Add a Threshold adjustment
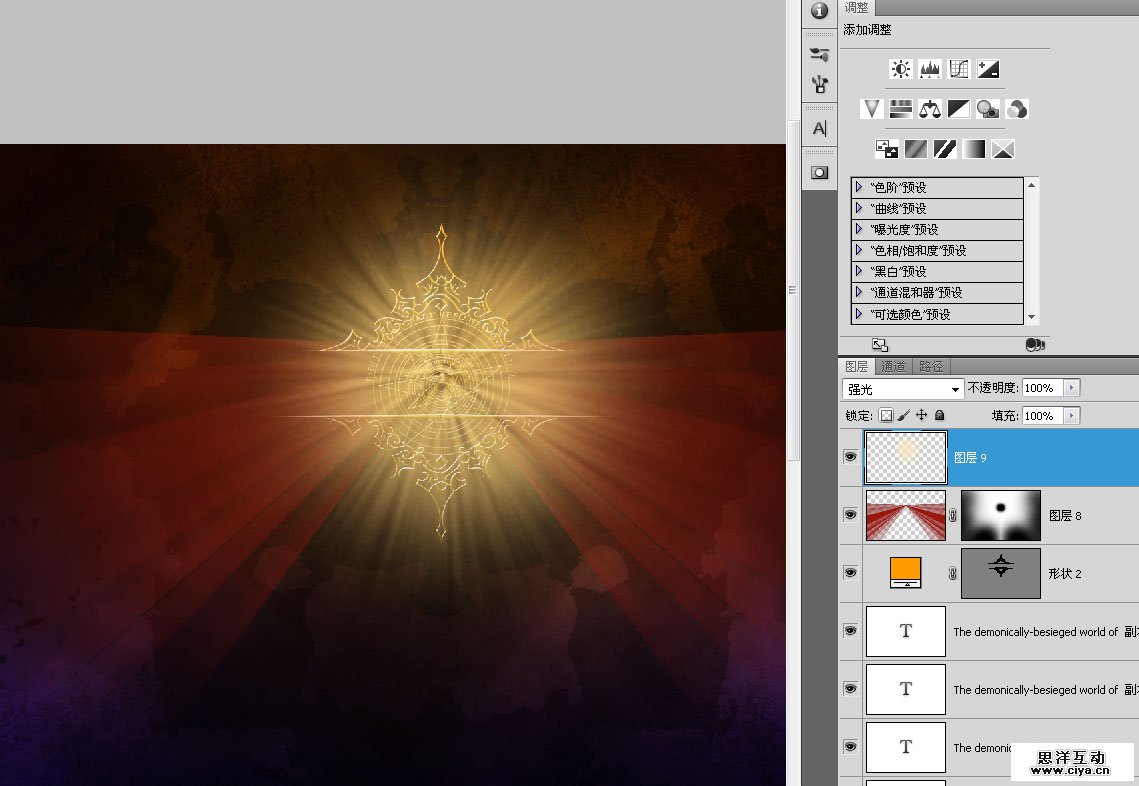Viewport: 1139px width, 786px height. point(945,149)
